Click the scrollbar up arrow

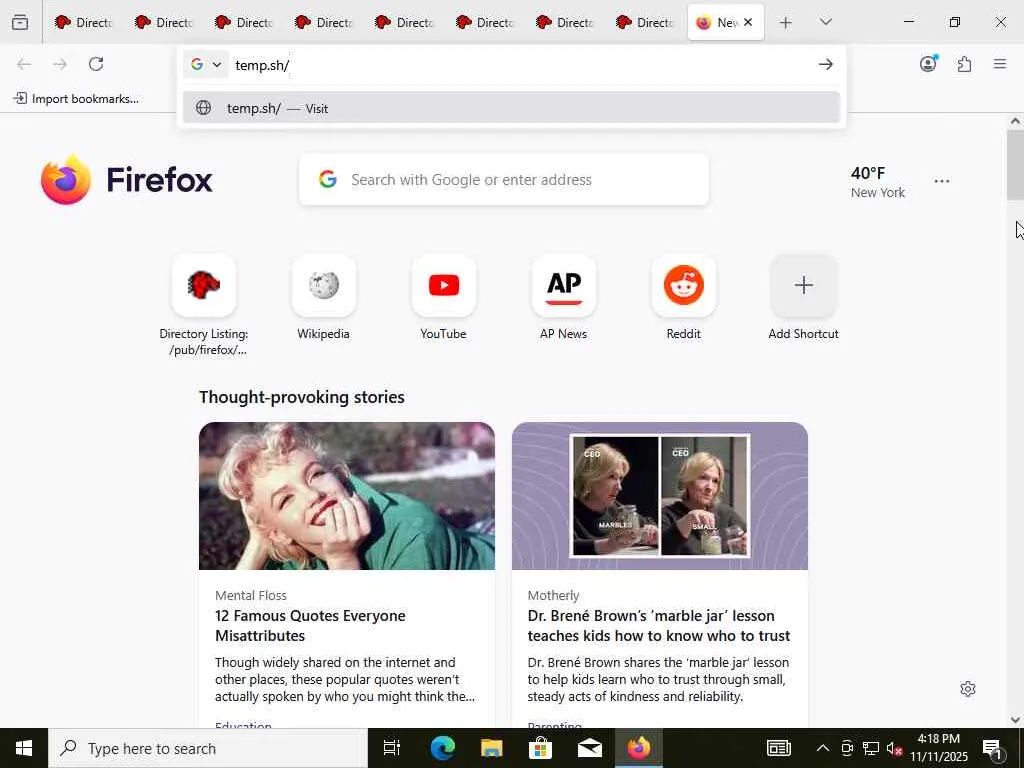click(1015, 121)
